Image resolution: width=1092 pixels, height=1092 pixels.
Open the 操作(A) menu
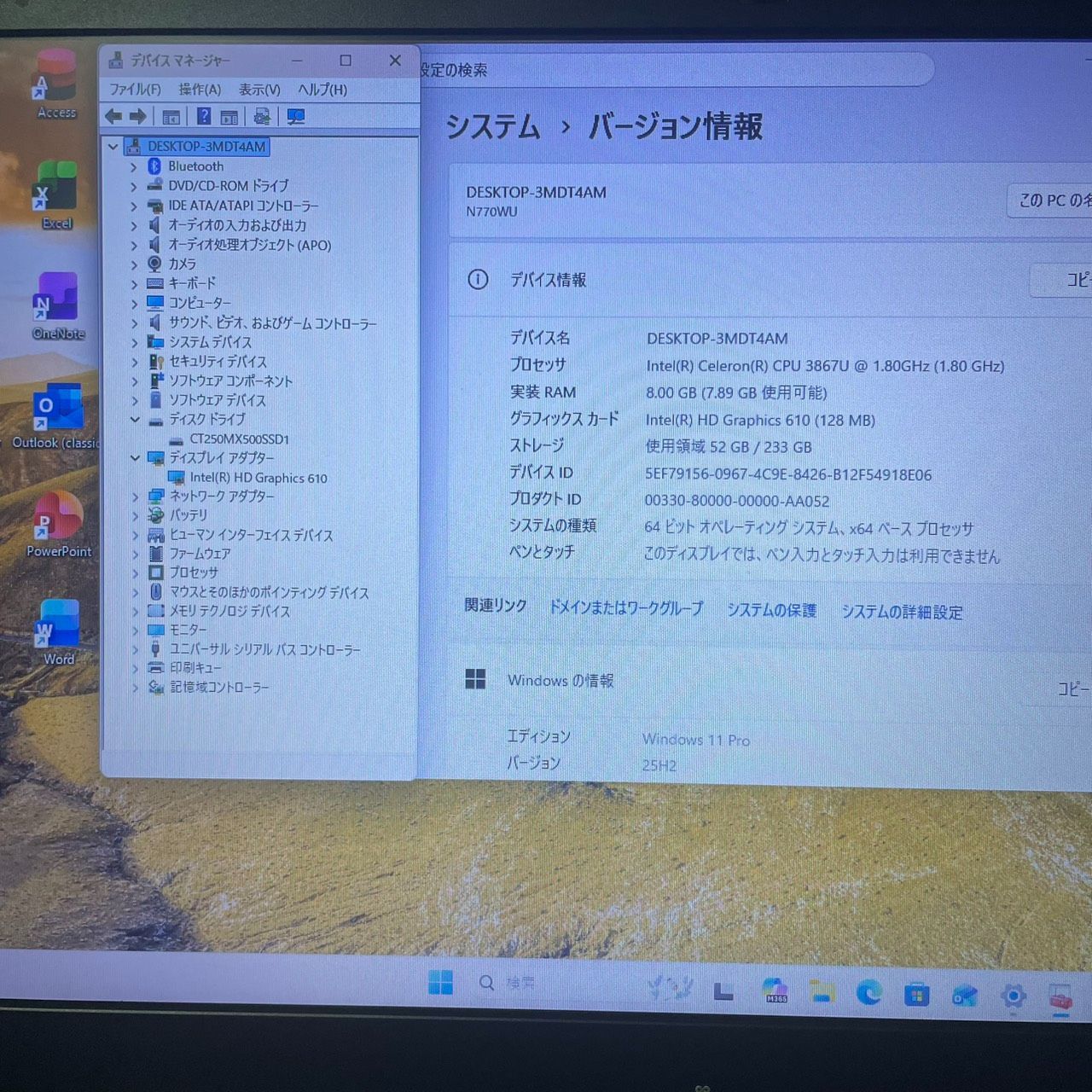coord(200,90)
